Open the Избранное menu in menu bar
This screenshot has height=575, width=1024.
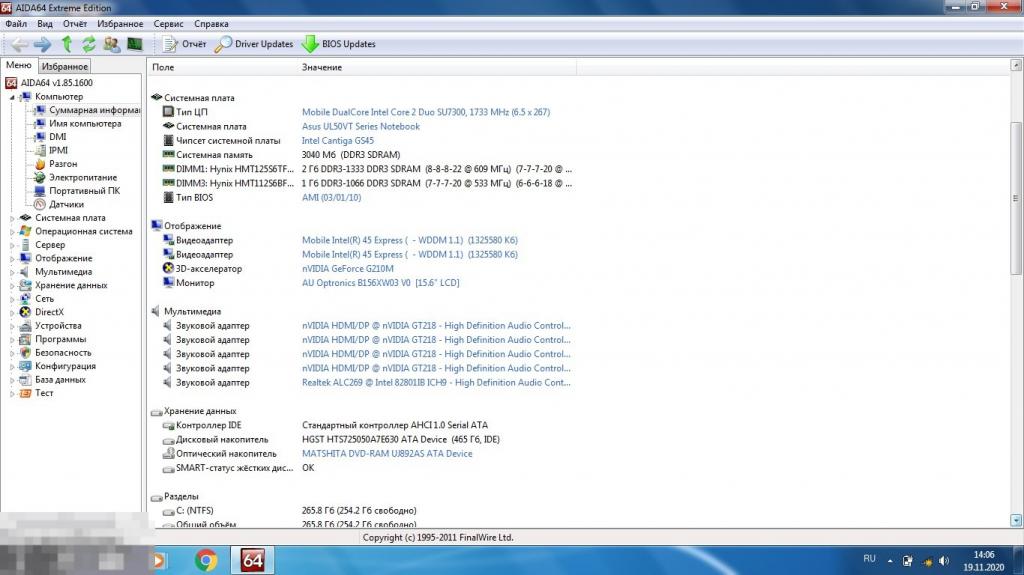point(120,24)
